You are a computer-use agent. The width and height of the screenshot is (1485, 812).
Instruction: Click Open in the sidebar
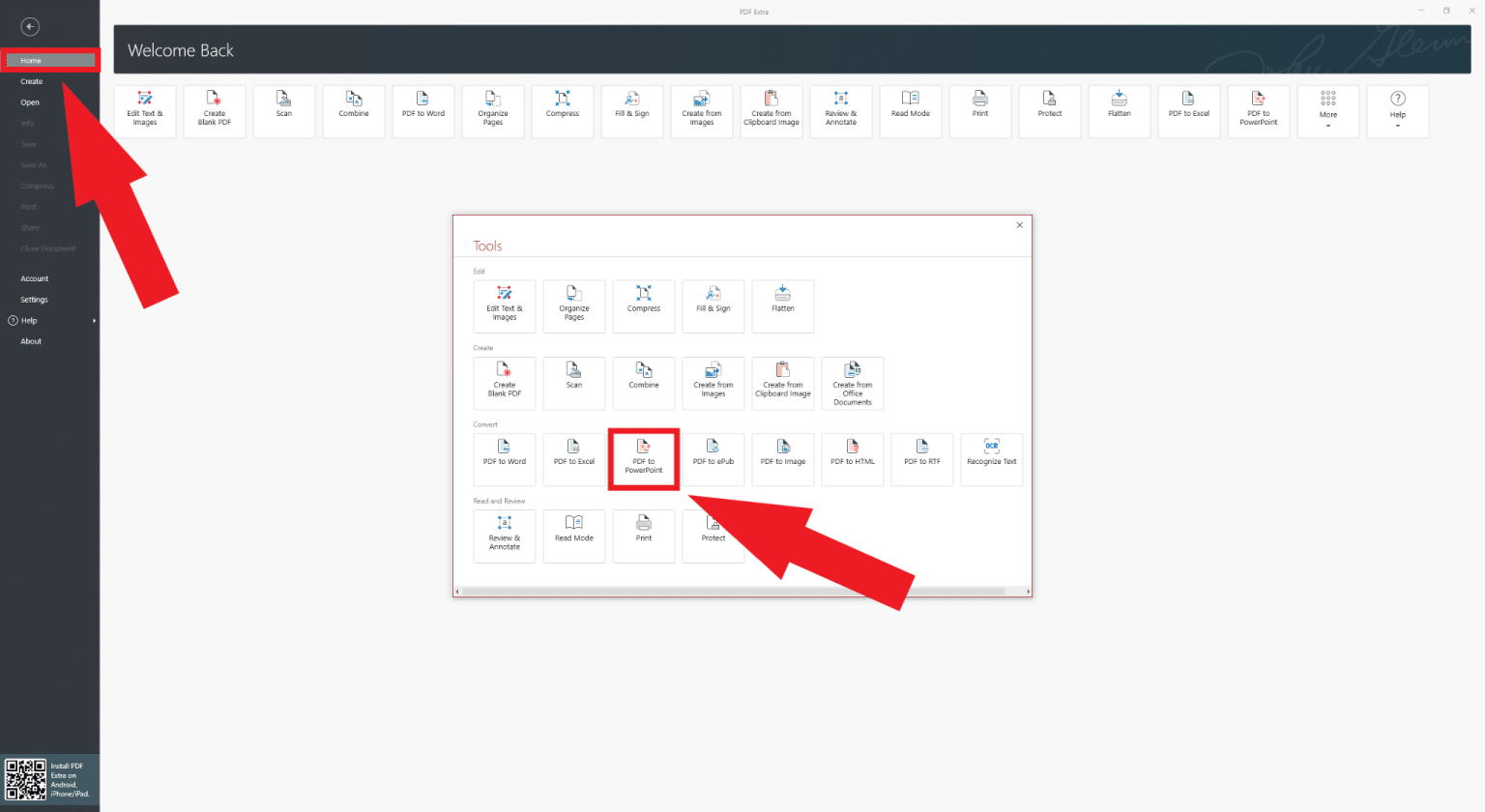[29, 101]
